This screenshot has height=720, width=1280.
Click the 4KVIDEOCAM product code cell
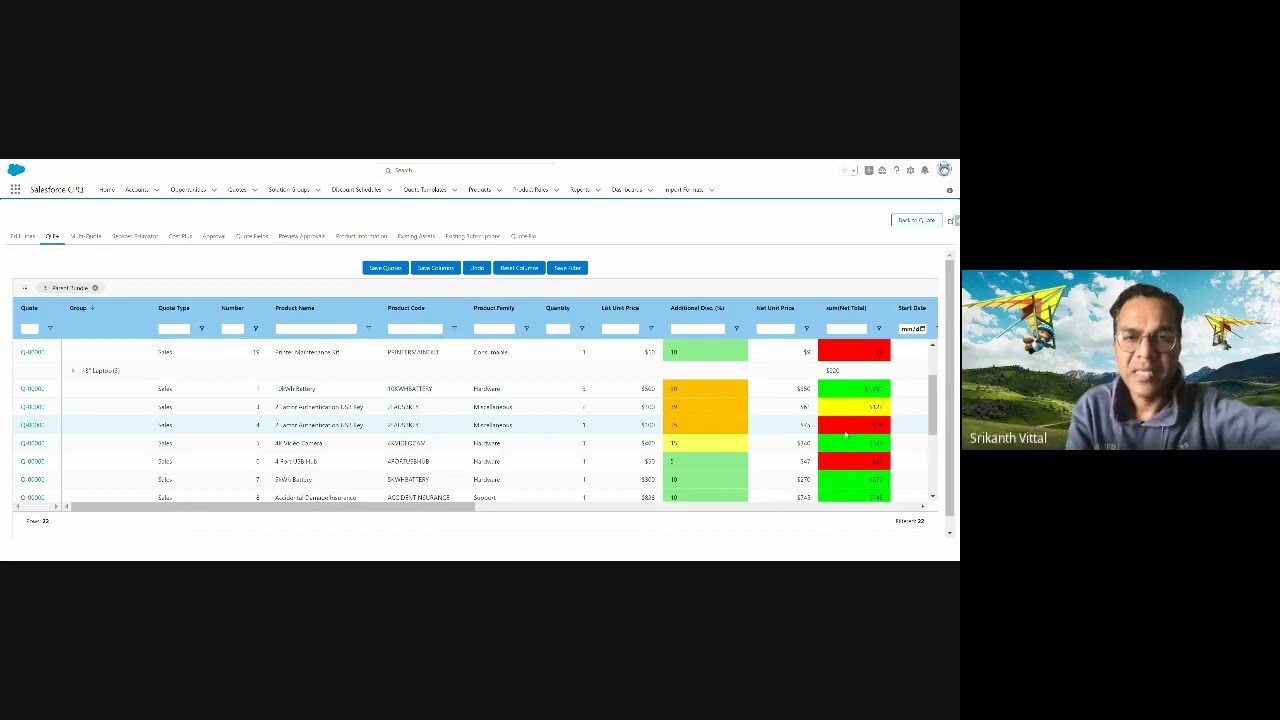(406, 443)
